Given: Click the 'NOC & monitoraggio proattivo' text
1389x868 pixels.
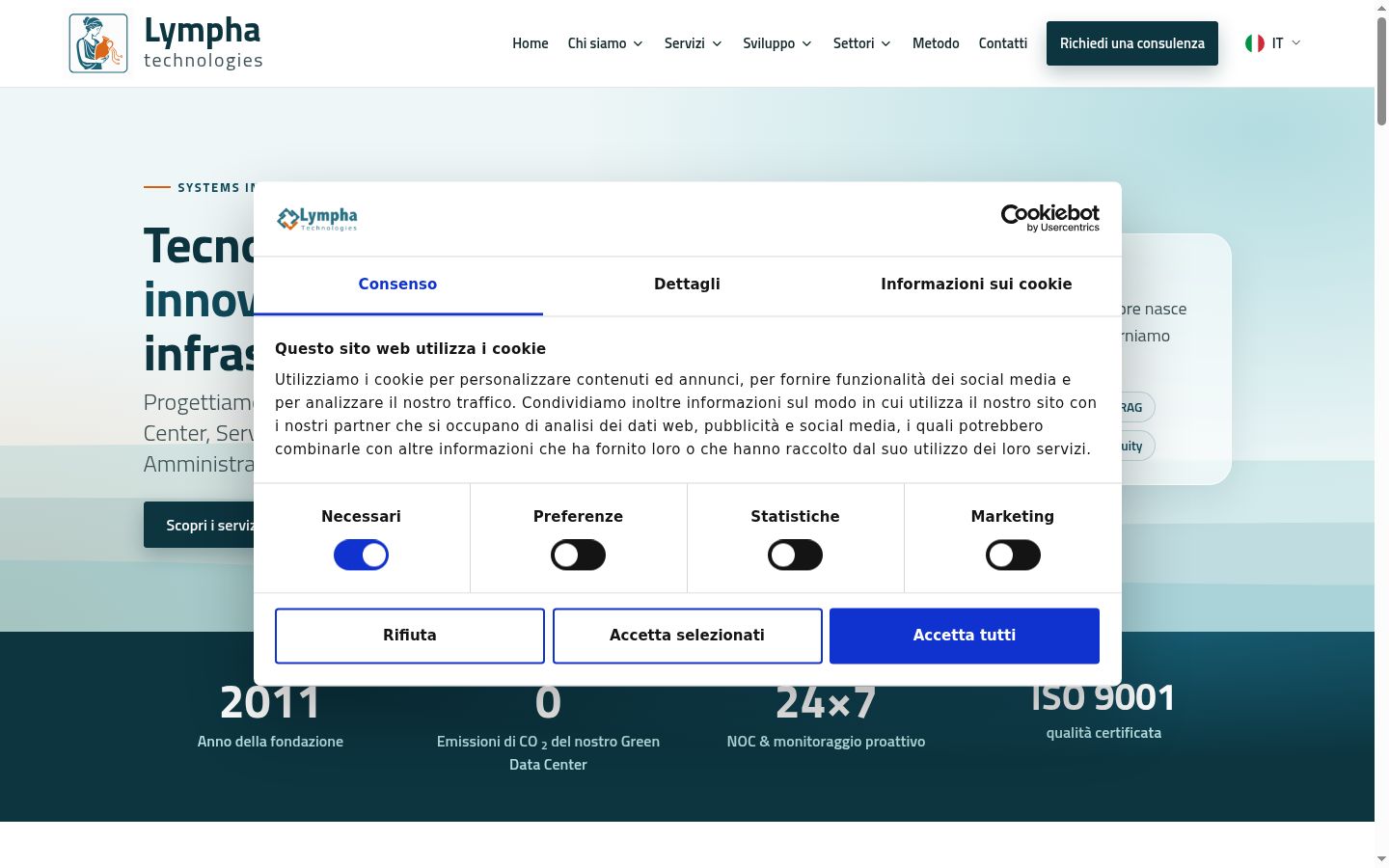Looking at the screenshot, I should (826, 742).
